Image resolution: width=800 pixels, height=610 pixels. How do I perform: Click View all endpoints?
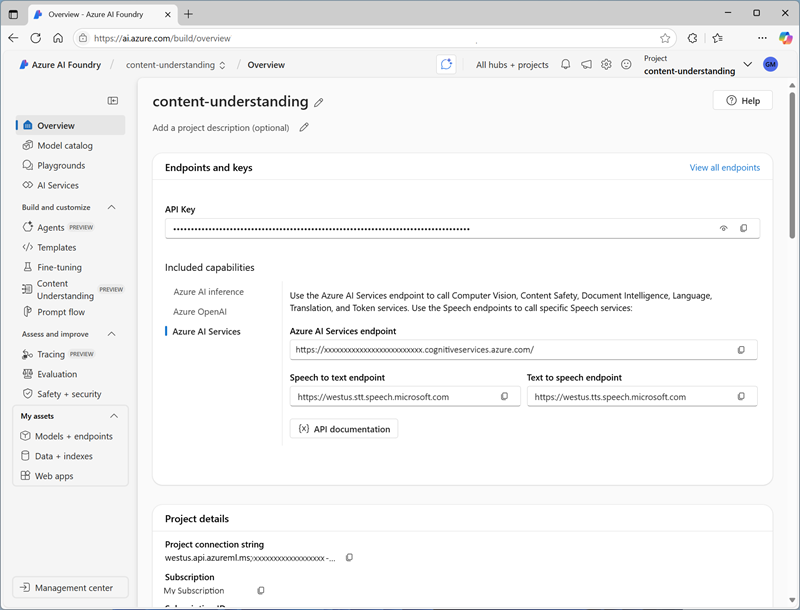(724, 167)
